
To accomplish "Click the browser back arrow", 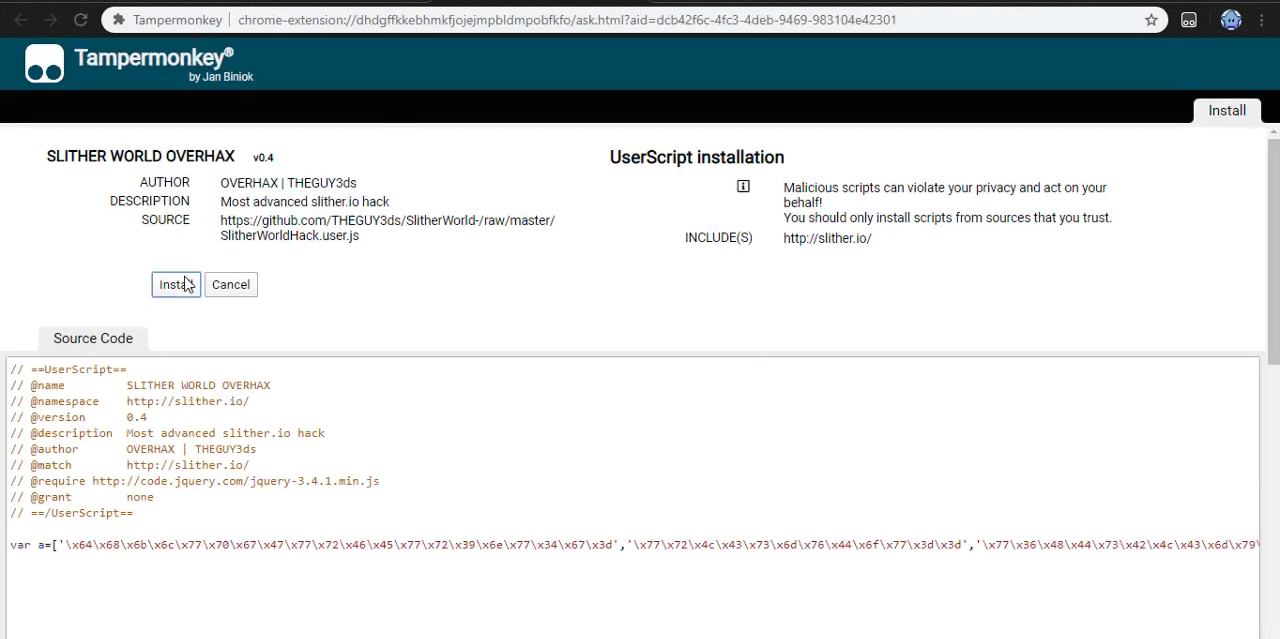I will click(22, 19).
